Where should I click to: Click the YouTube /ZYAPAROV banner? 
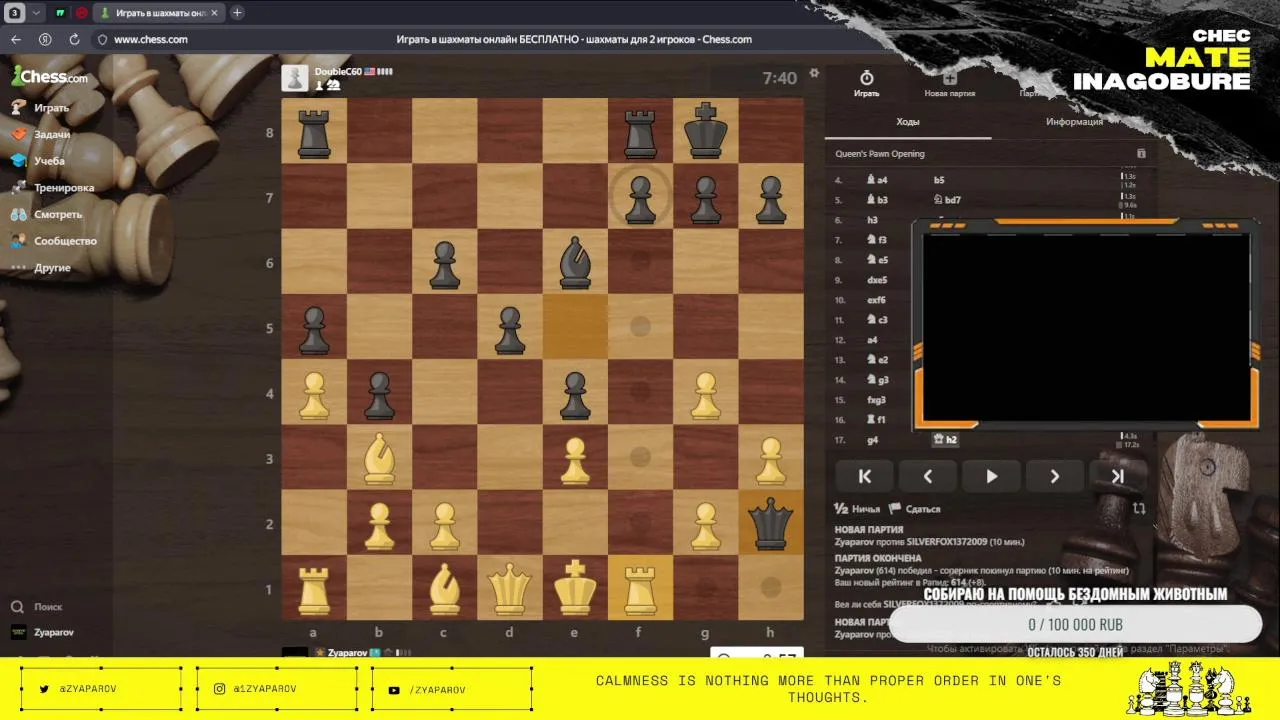coord(452,689)
